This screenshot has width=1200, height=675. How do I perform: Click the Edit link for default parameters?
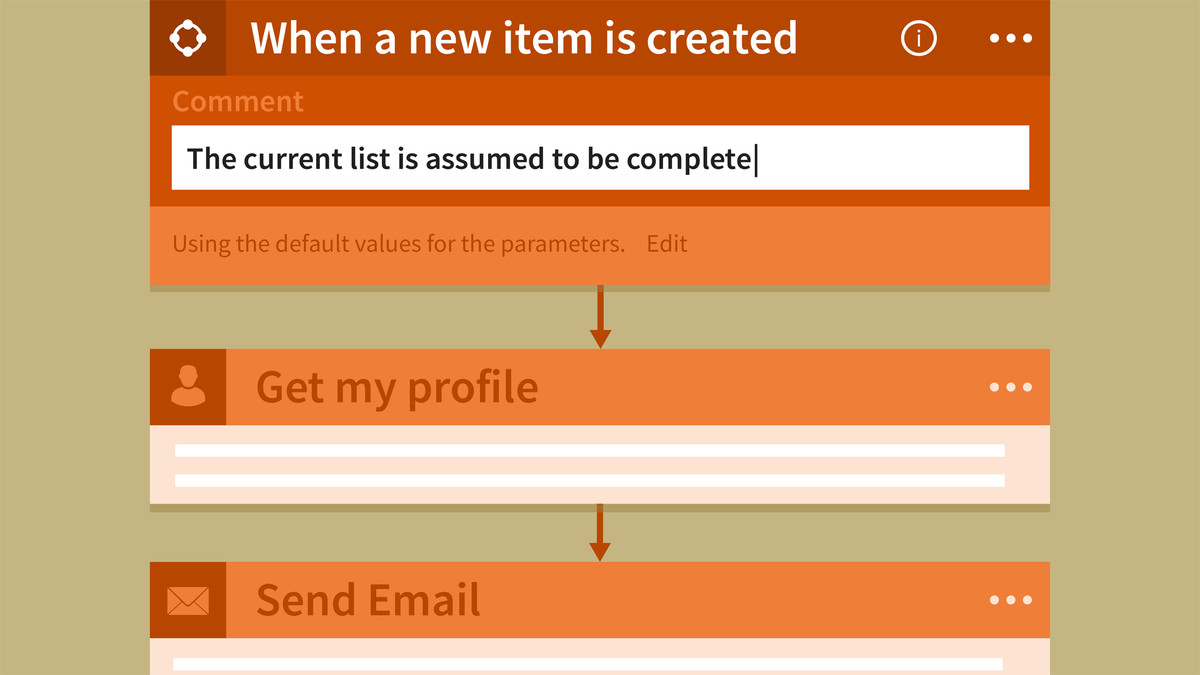coord(667,244)
